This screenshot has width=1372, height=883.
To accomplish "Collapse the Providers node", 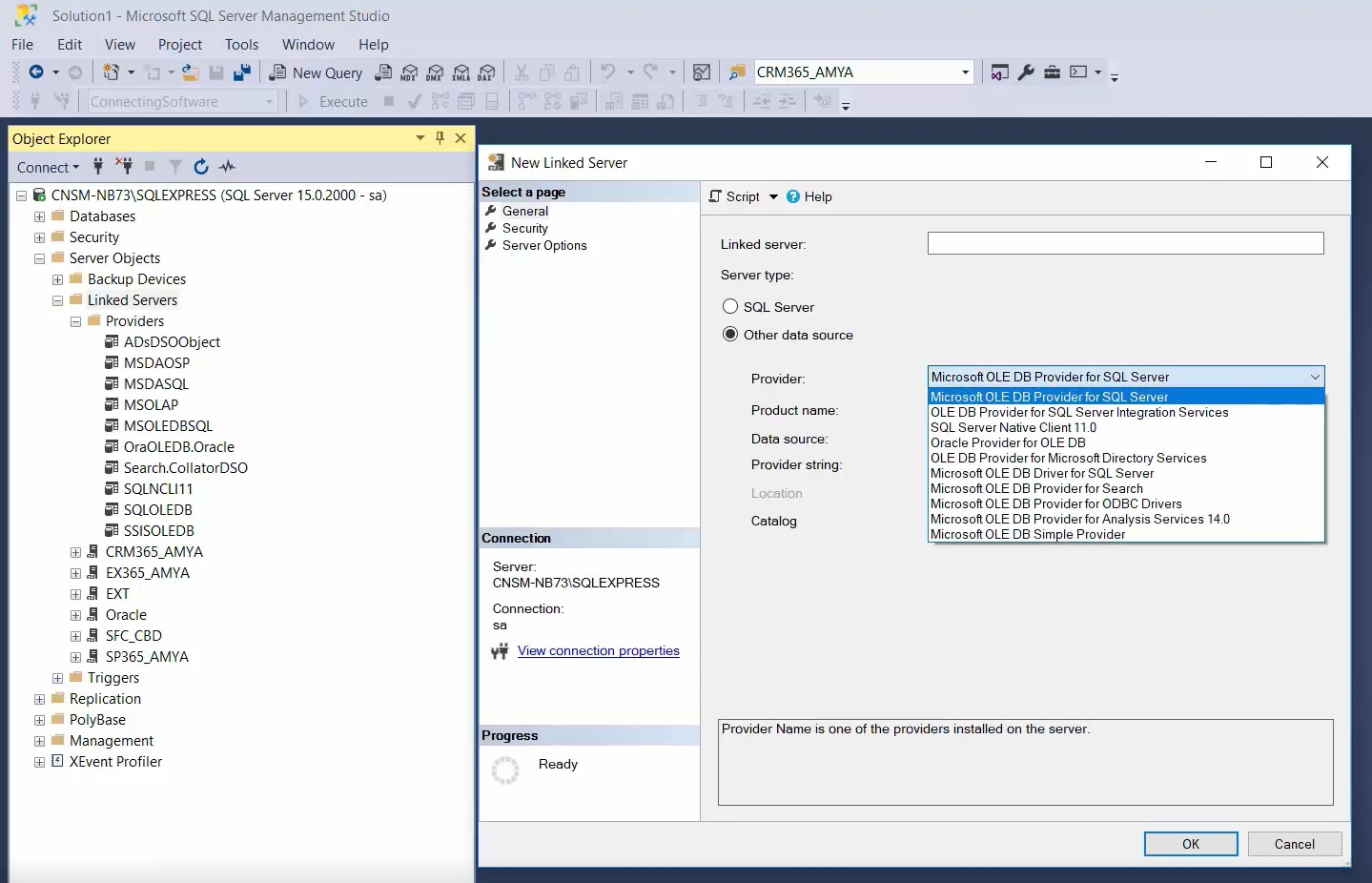I will pyautogui.click(x=75, y=321).
